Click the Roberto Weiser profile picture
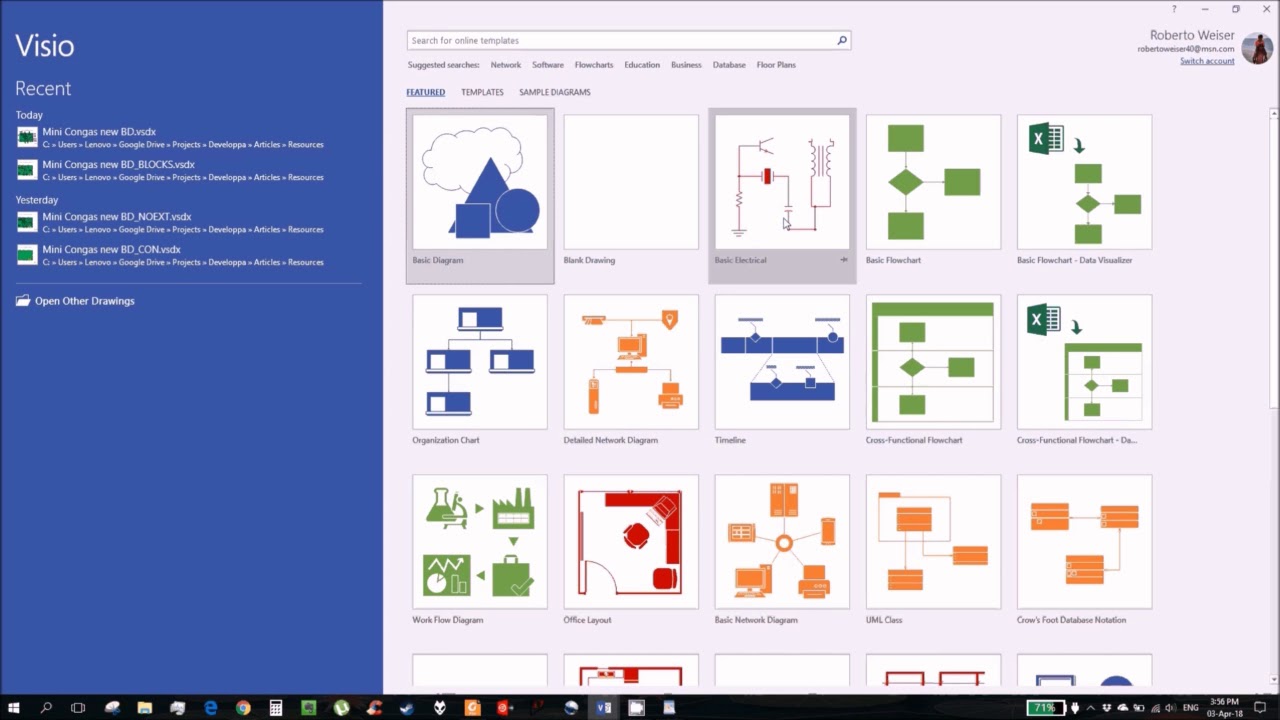 1256,48
